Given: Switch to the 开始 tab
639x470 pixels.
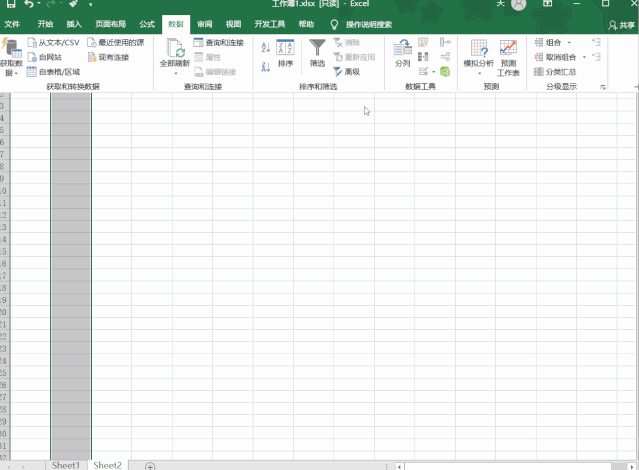Looking at the screenshot, I should [x=45, y=24].
